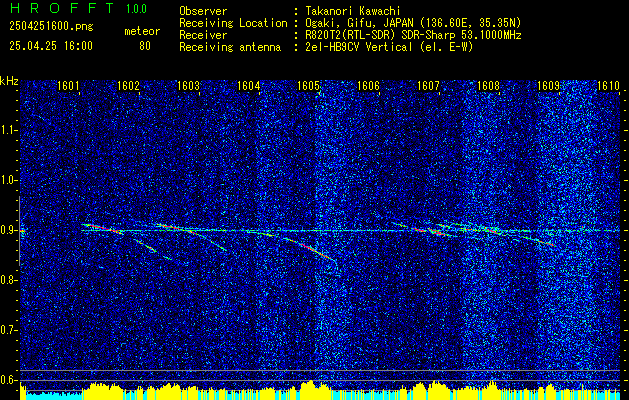
Task: Click the 1.0 kHz frequency label
Action: [x=9, y=180]
